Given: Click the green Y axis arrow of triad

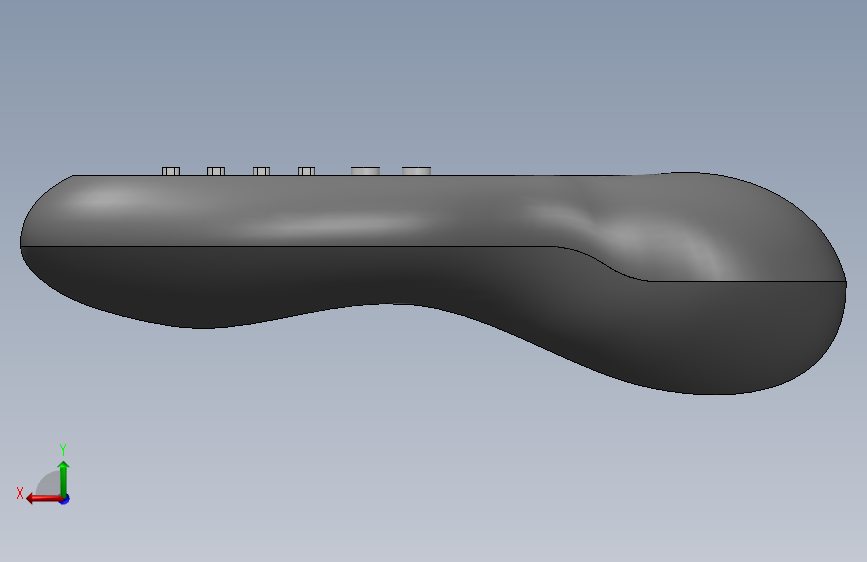Looking at the screenshot, I should click(64, 478).
